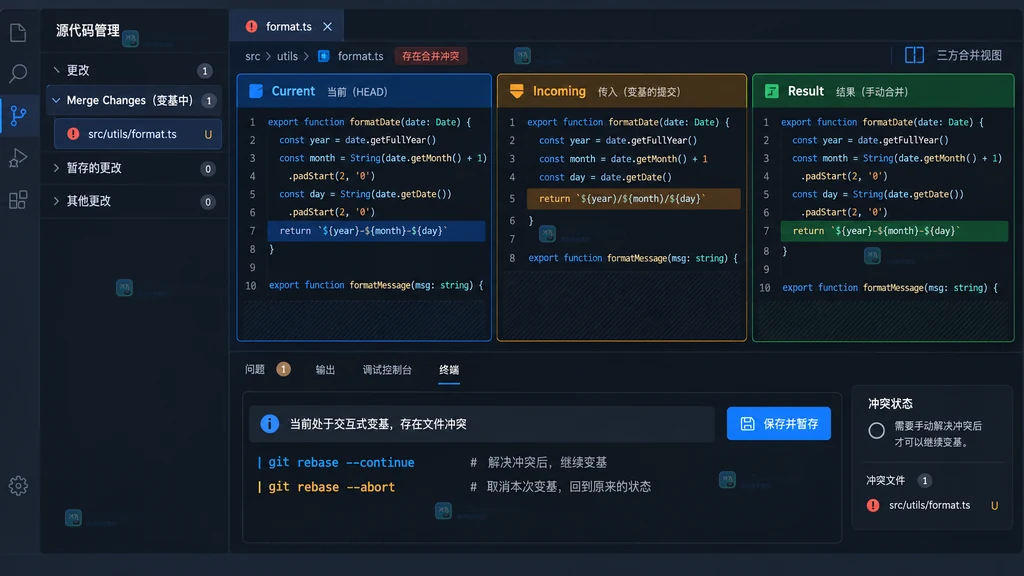Open src/utils/format.ts in Merge Changes list
This screenshot has width=1024, height=576.
tap(138, 134)
